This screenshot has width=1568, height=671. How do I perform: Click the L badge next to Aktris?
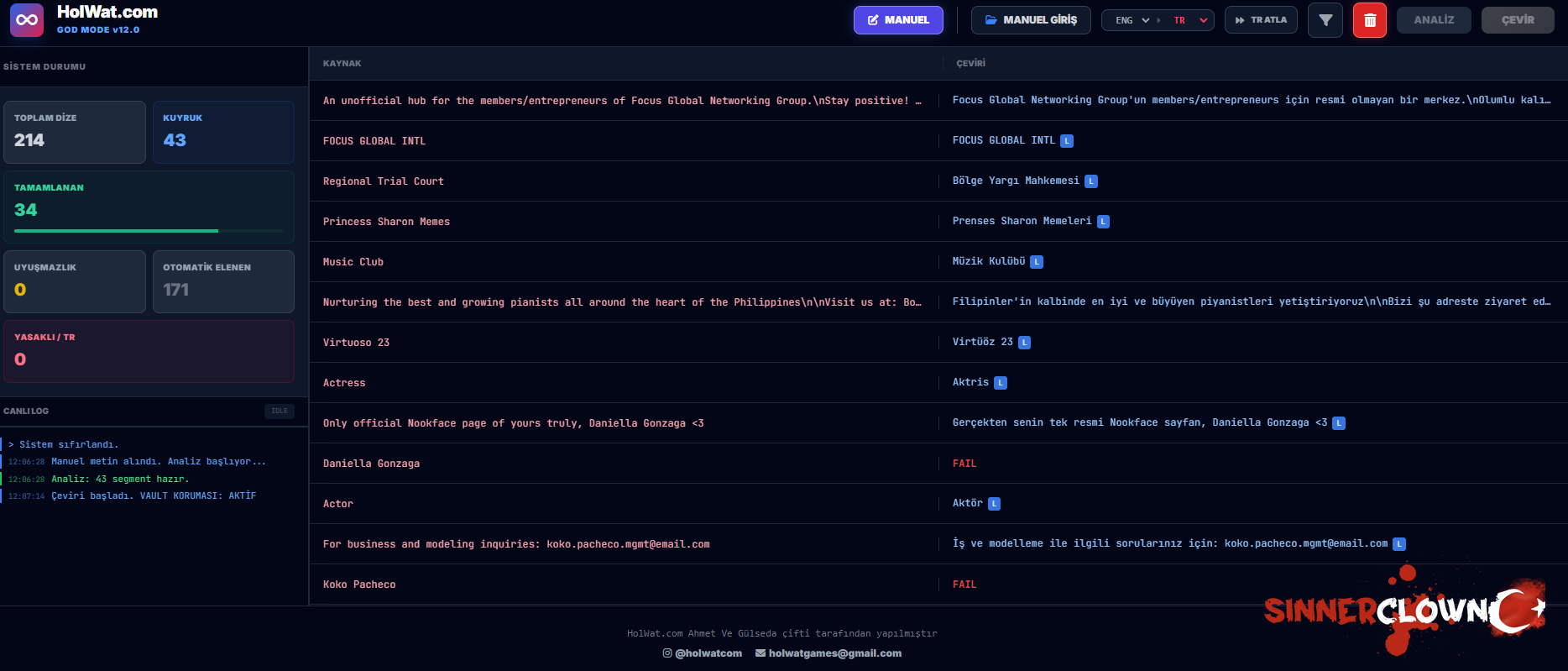tap(1001, 383)
